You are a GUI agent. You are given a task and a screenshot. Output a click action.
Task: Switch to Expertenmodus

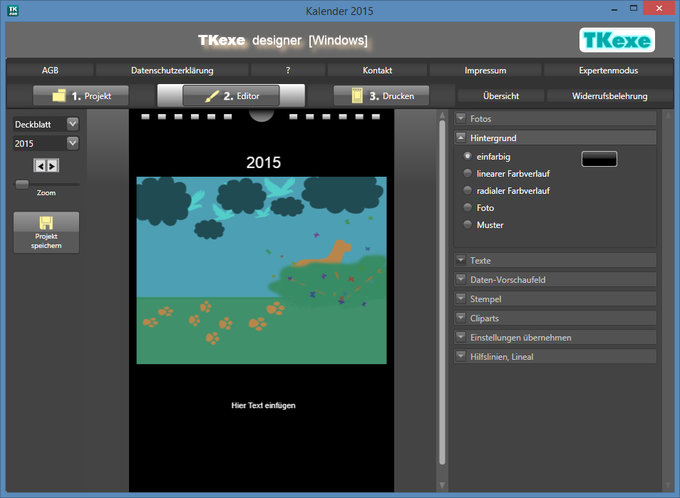(608, 70)
